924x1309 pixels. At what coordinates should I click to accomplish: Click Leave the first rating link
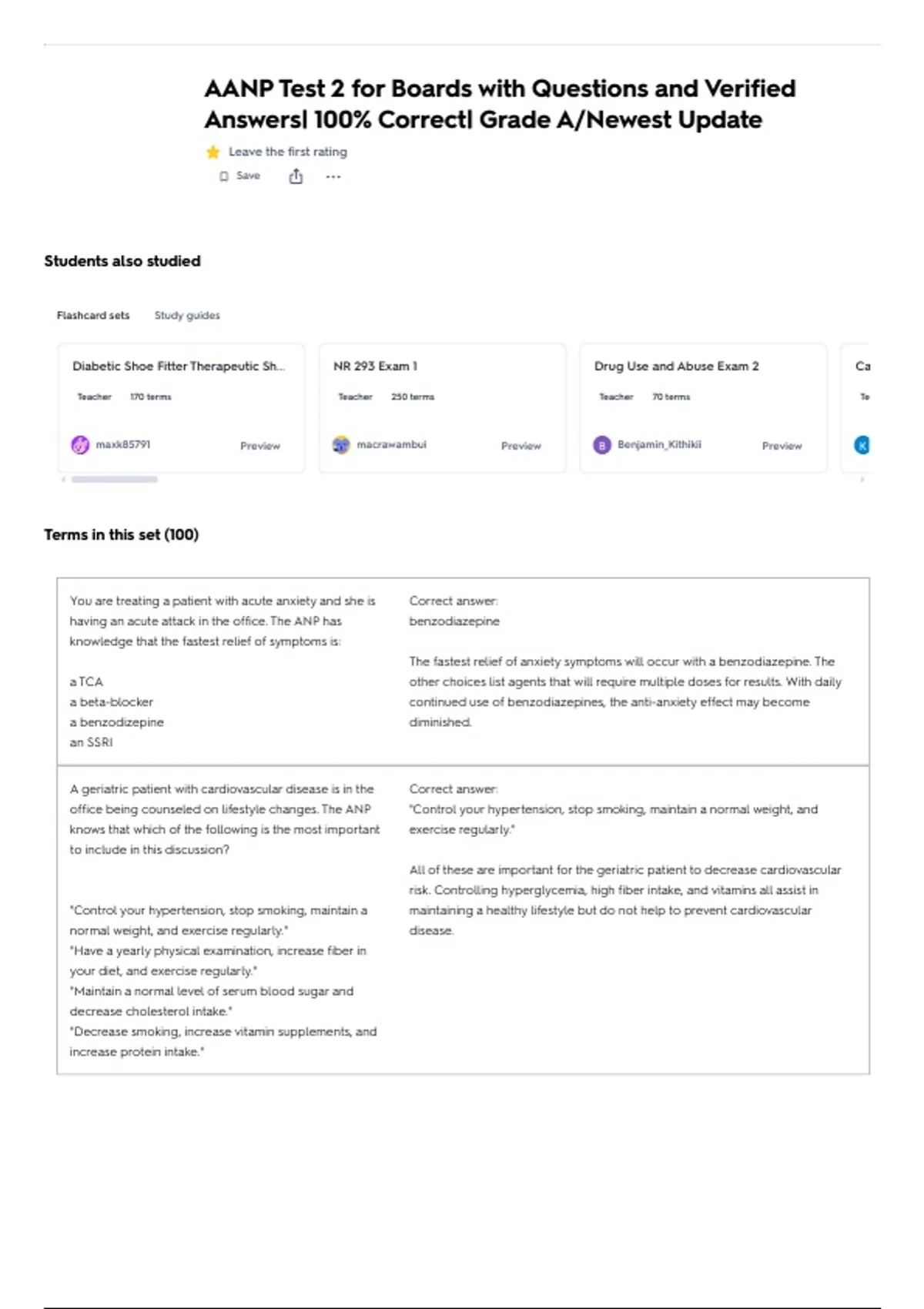(287, 152)
